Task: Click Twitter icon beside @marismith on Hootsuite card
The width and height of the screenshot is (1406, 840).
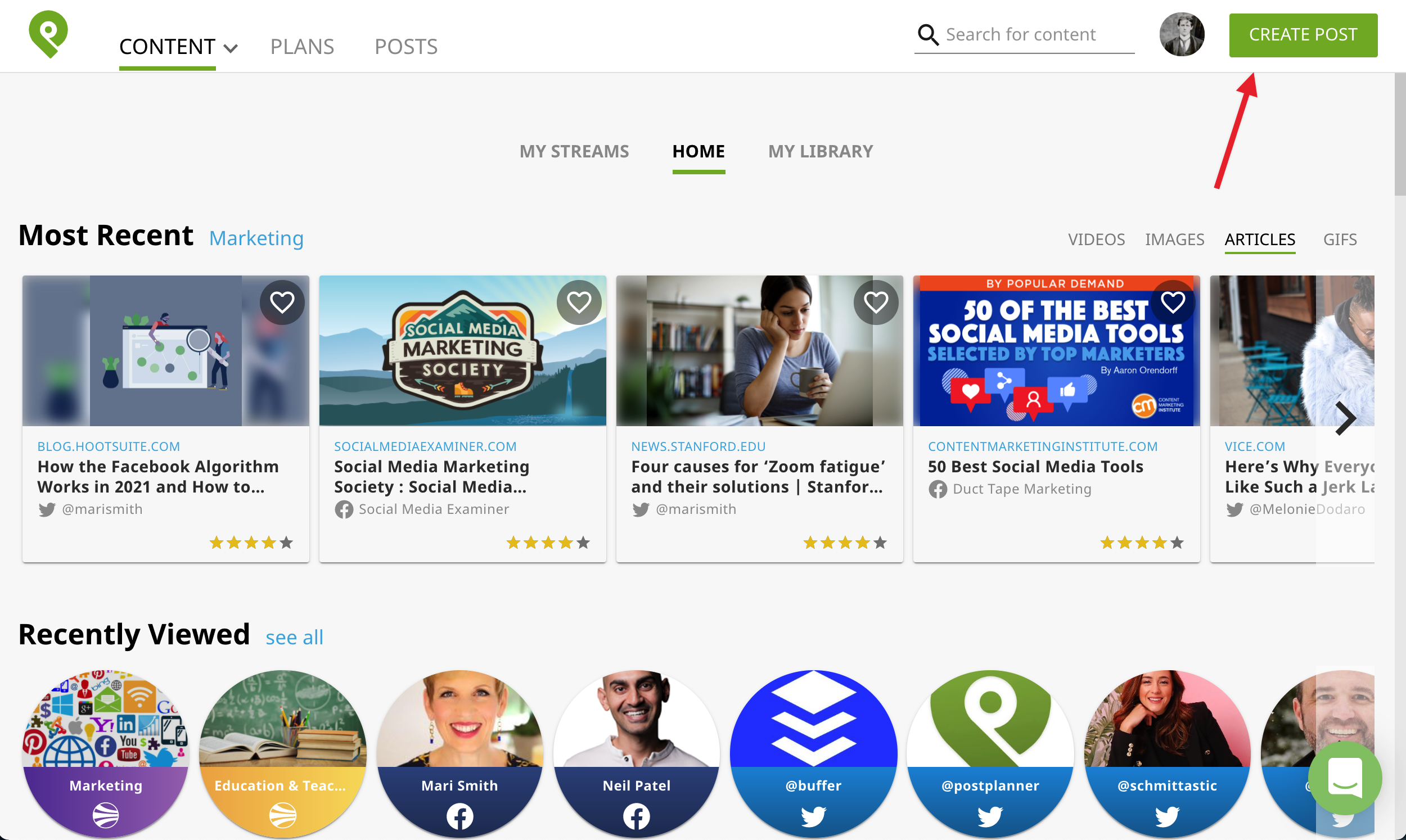Action: (47, 509)
